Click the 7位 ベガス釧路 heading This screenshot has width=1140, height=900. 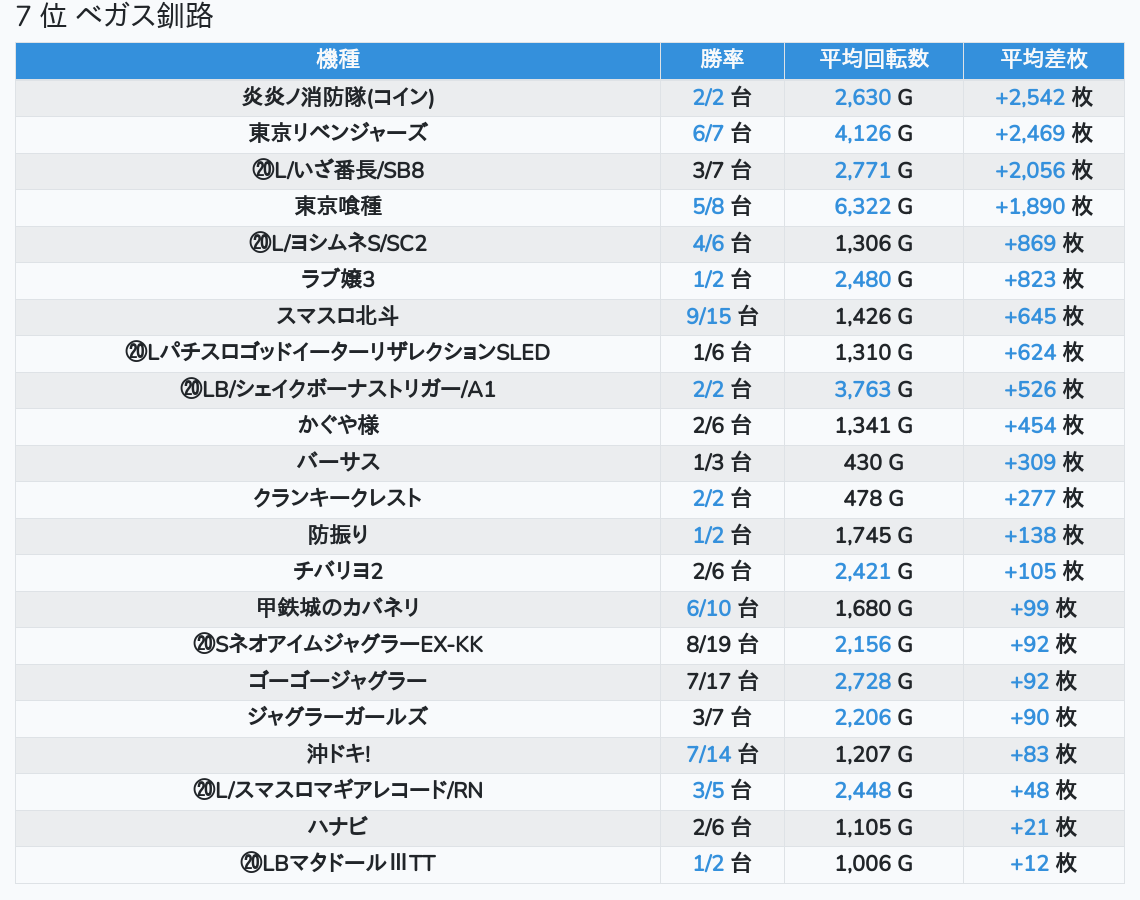click(x=114, y=17)
